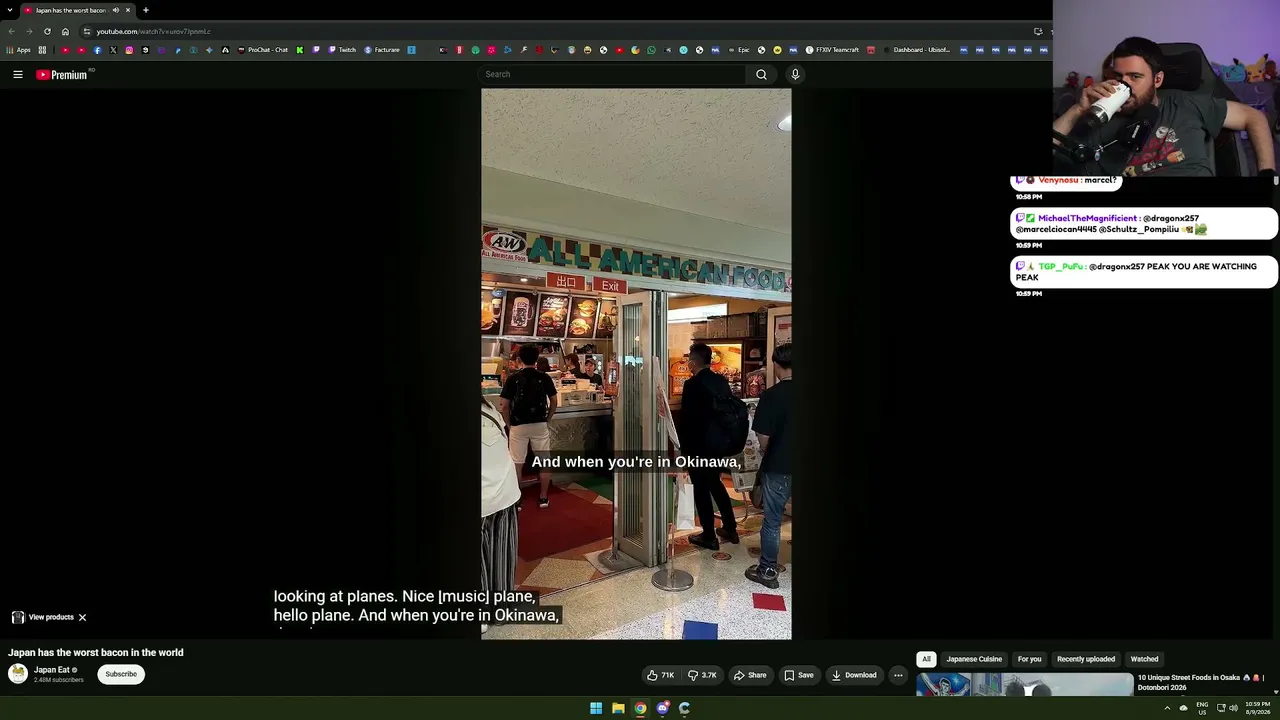1280x720 pixels.
Task: Click the browser address bar URL
Action: coord(153,31)
